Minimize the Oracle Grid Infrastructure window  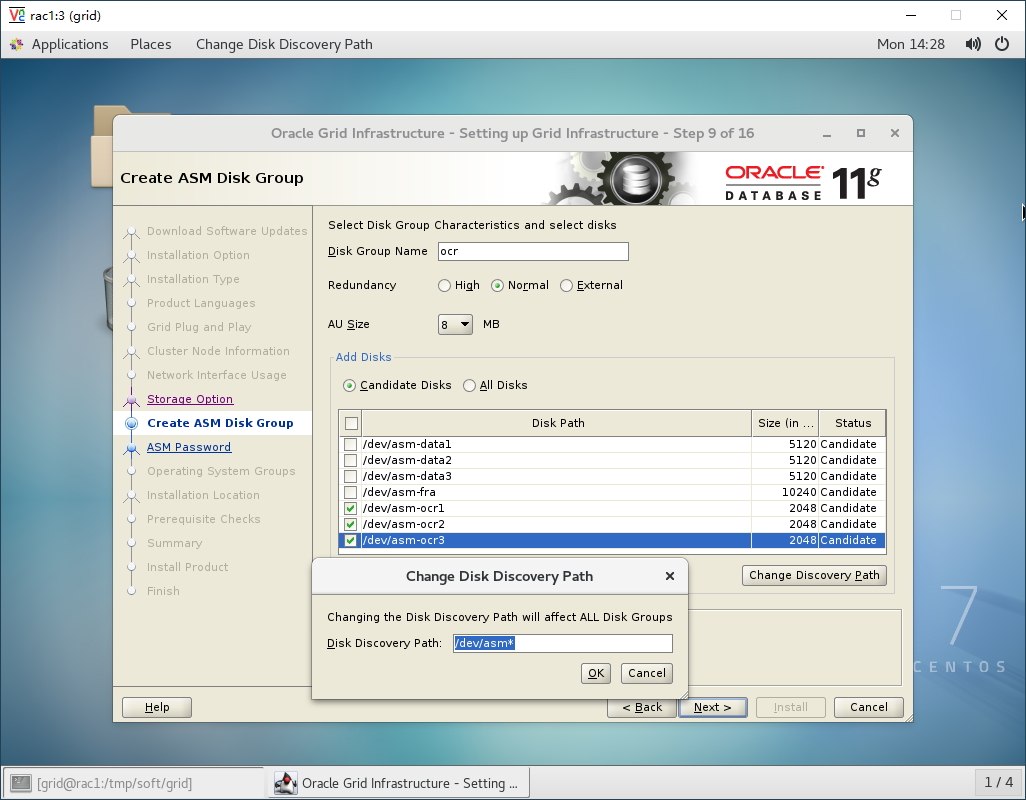(827, 133)
